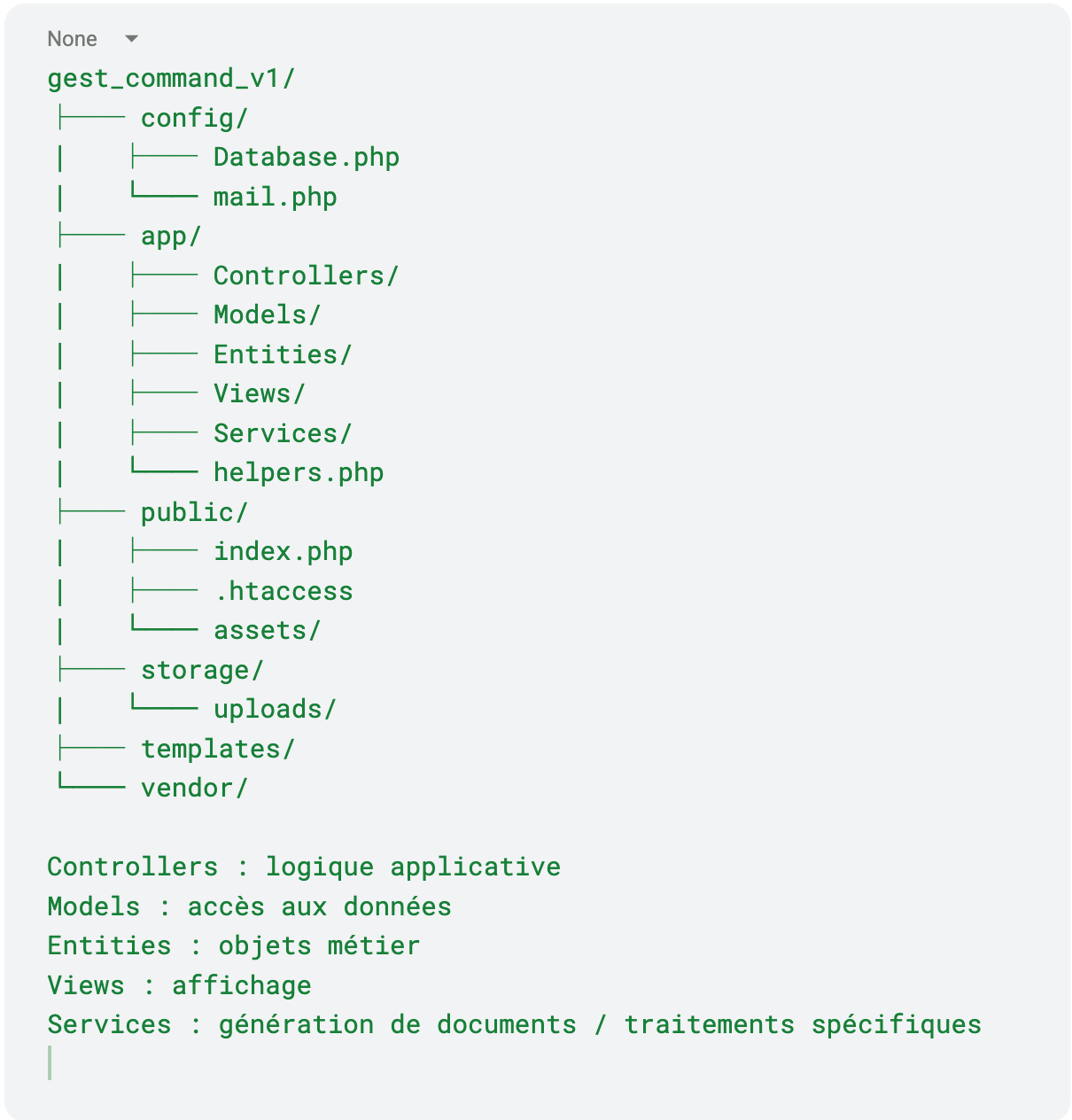Click the Services/ entry in the tree
Image resolution: width=1072 pixels, height=1120 pixels.
283,433
